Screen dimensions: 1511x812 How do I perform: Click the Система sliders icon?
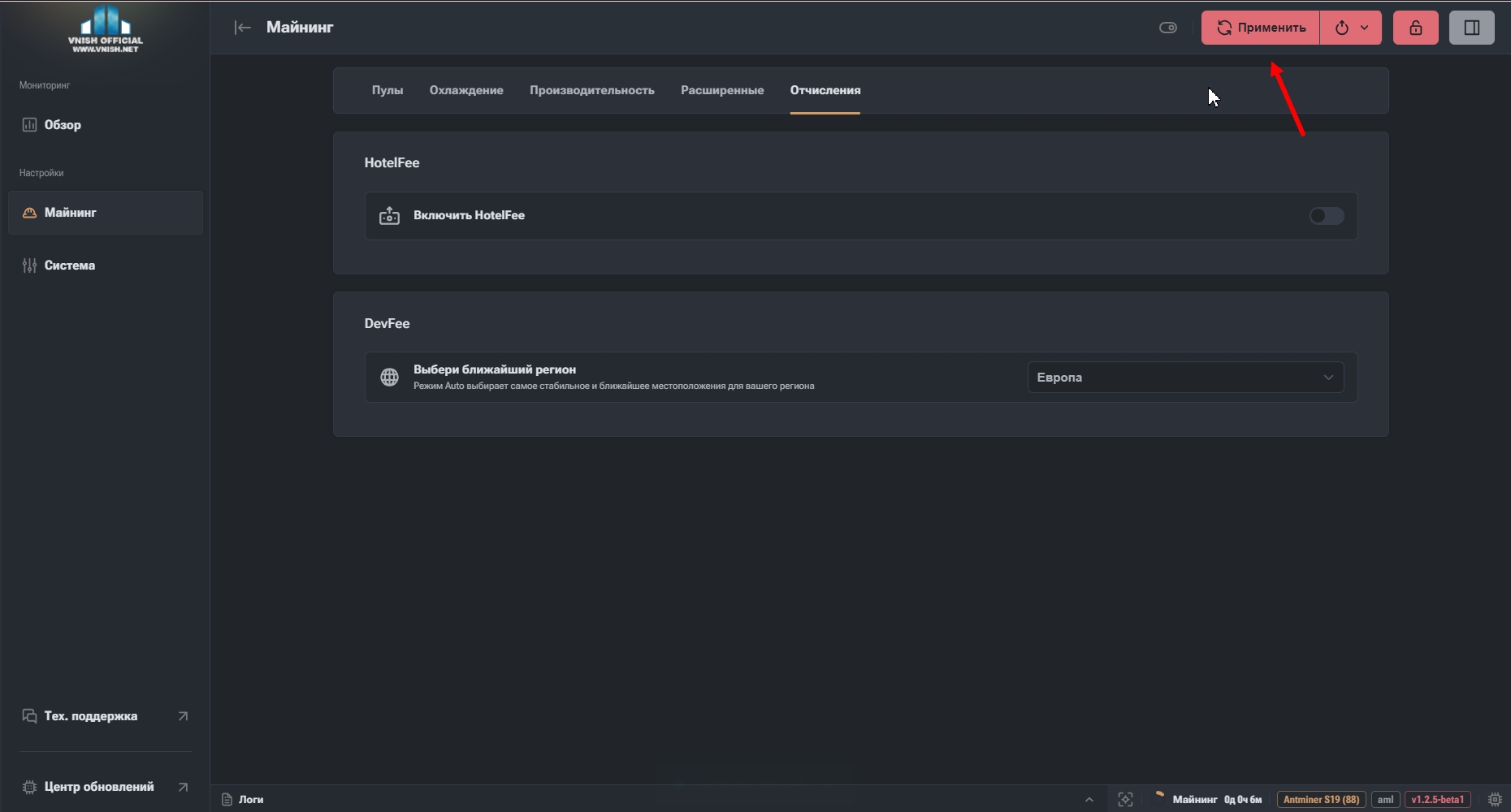(29, 266)
